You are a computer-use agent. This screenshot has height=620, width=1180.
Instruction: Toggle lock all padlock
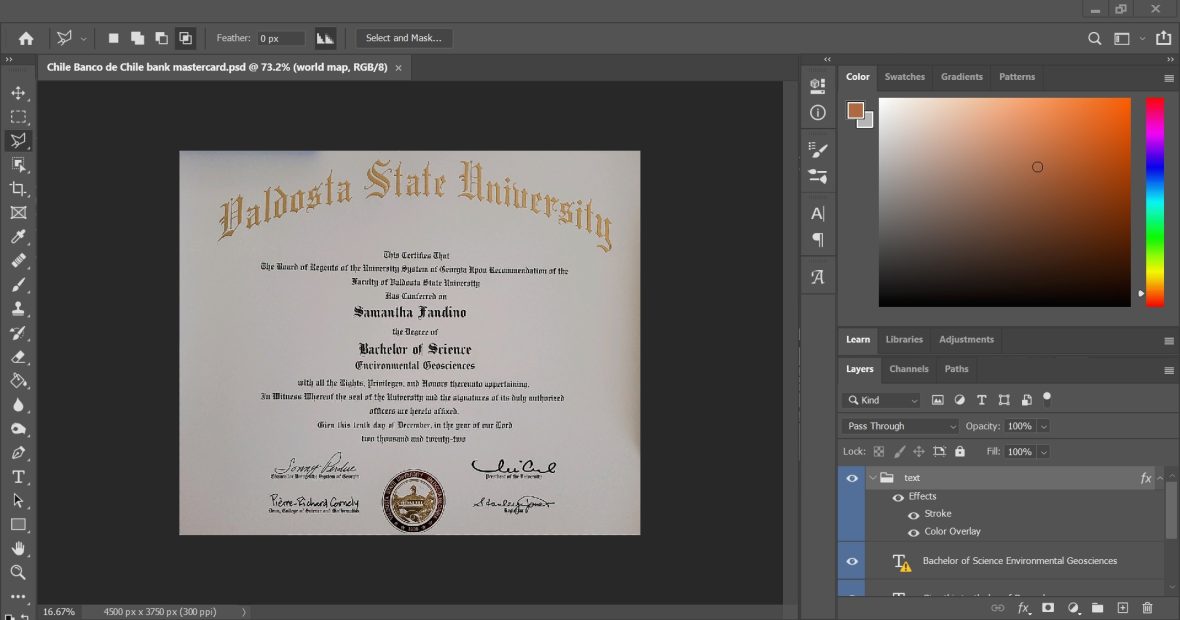pos(960,451)
